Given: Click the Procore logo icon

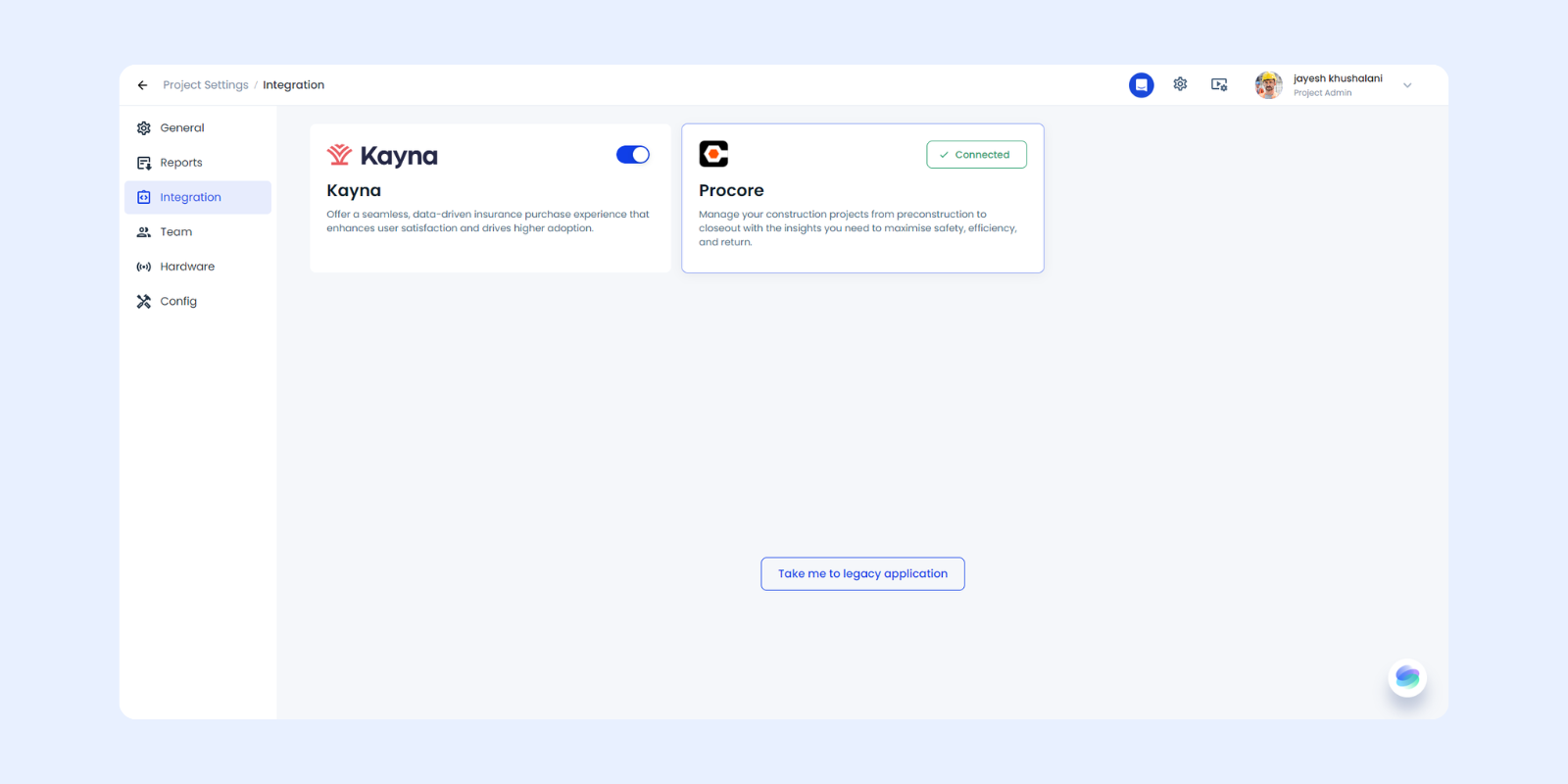Looking at the screenshot, I should [713, 154].
